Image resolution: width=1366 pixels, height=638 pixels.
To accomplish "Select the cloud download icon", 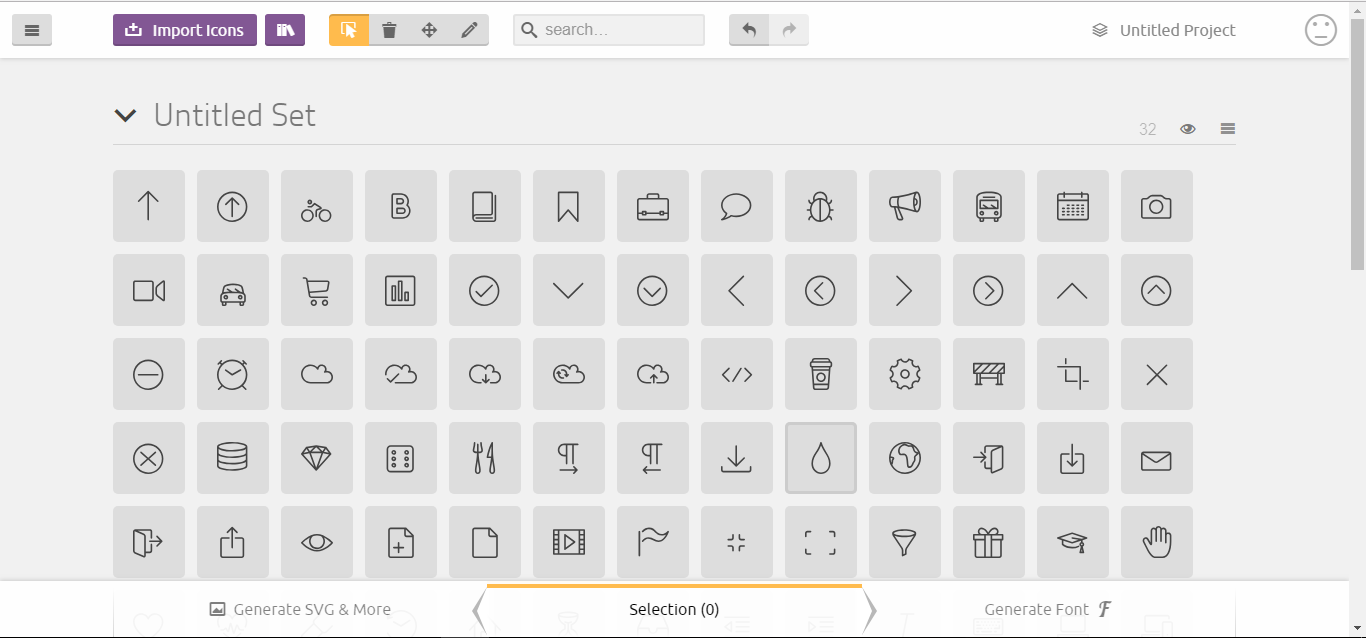I will pos(485,374).
